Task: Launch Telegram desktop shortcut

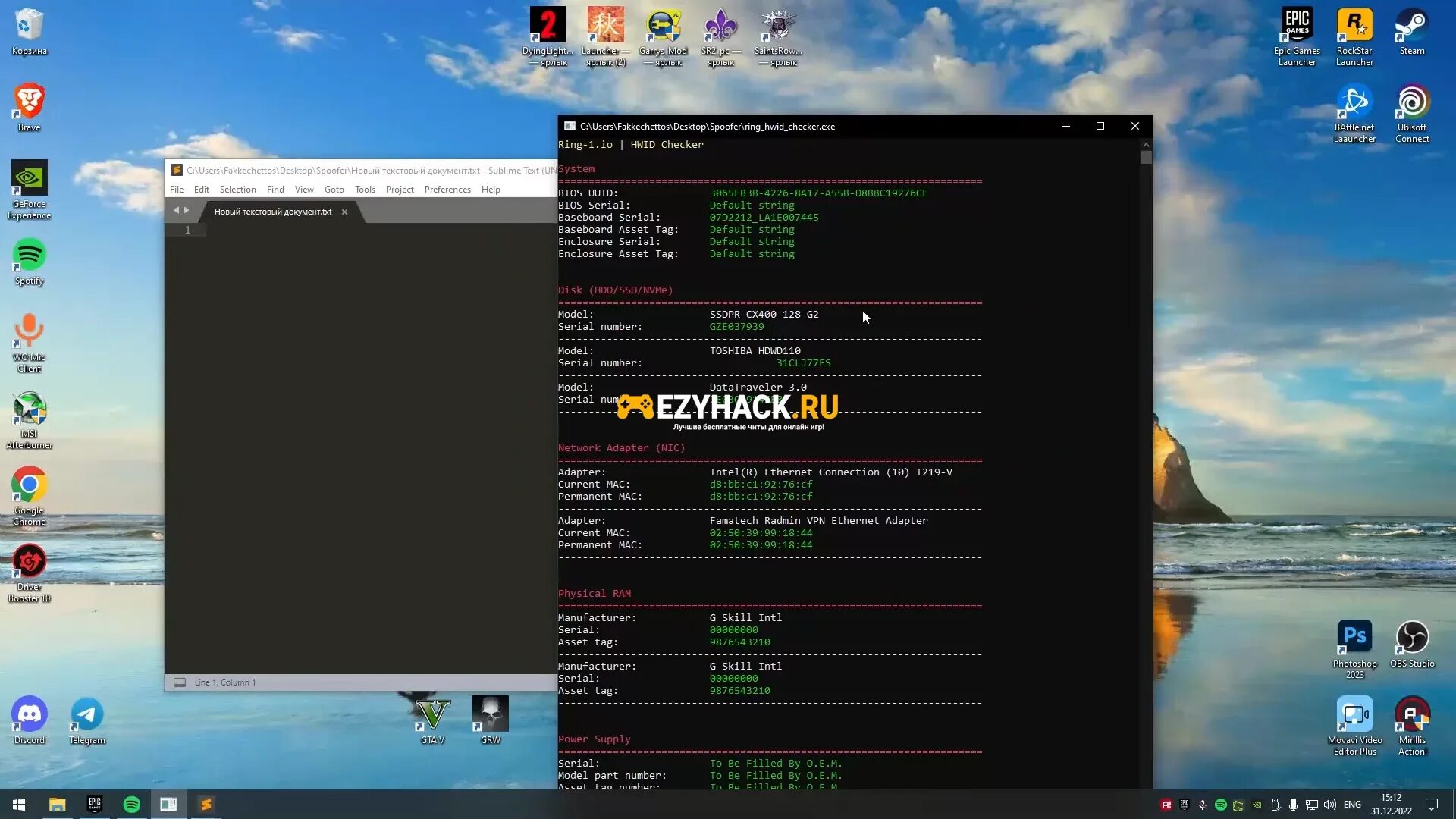Action: [x=87, y=721]
